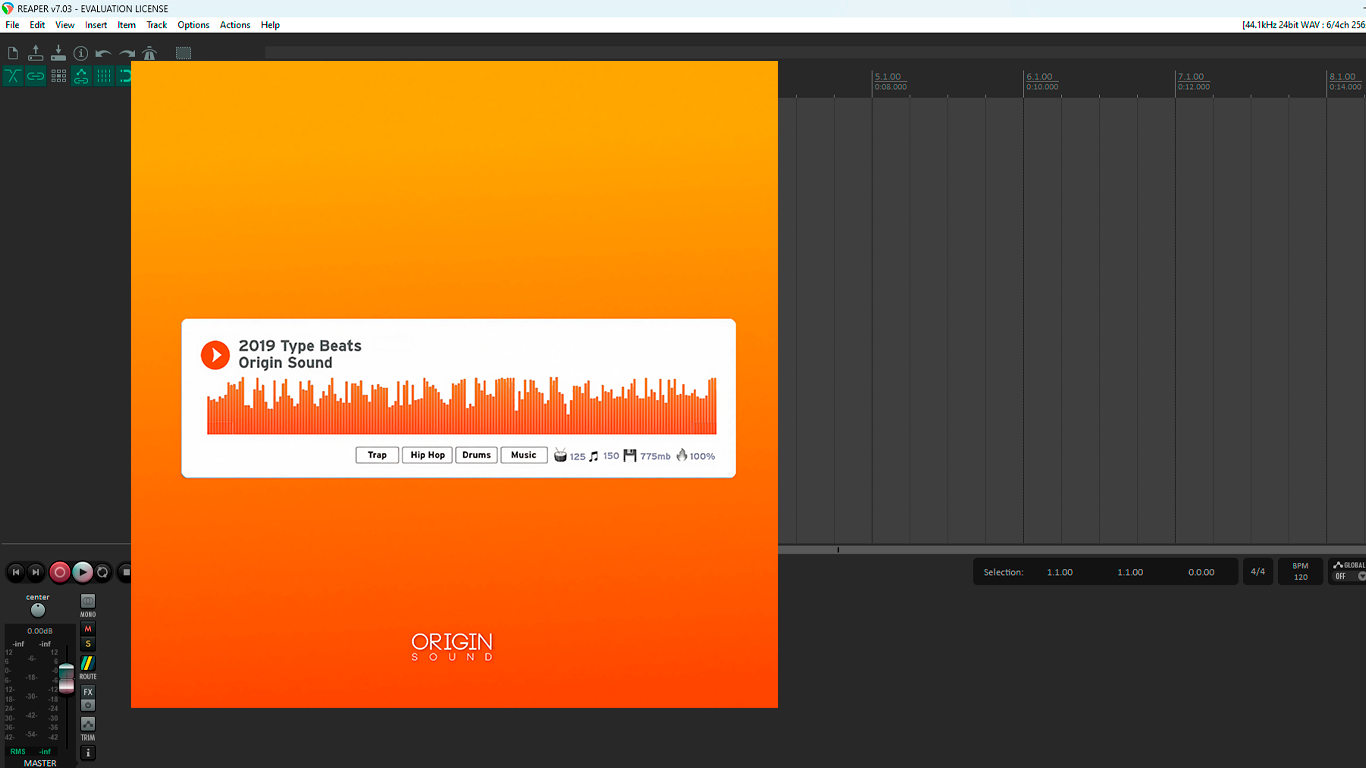Toggle the Grid lines toolbar button
This screenshot has width=1366, height=768.
point(104,76)
